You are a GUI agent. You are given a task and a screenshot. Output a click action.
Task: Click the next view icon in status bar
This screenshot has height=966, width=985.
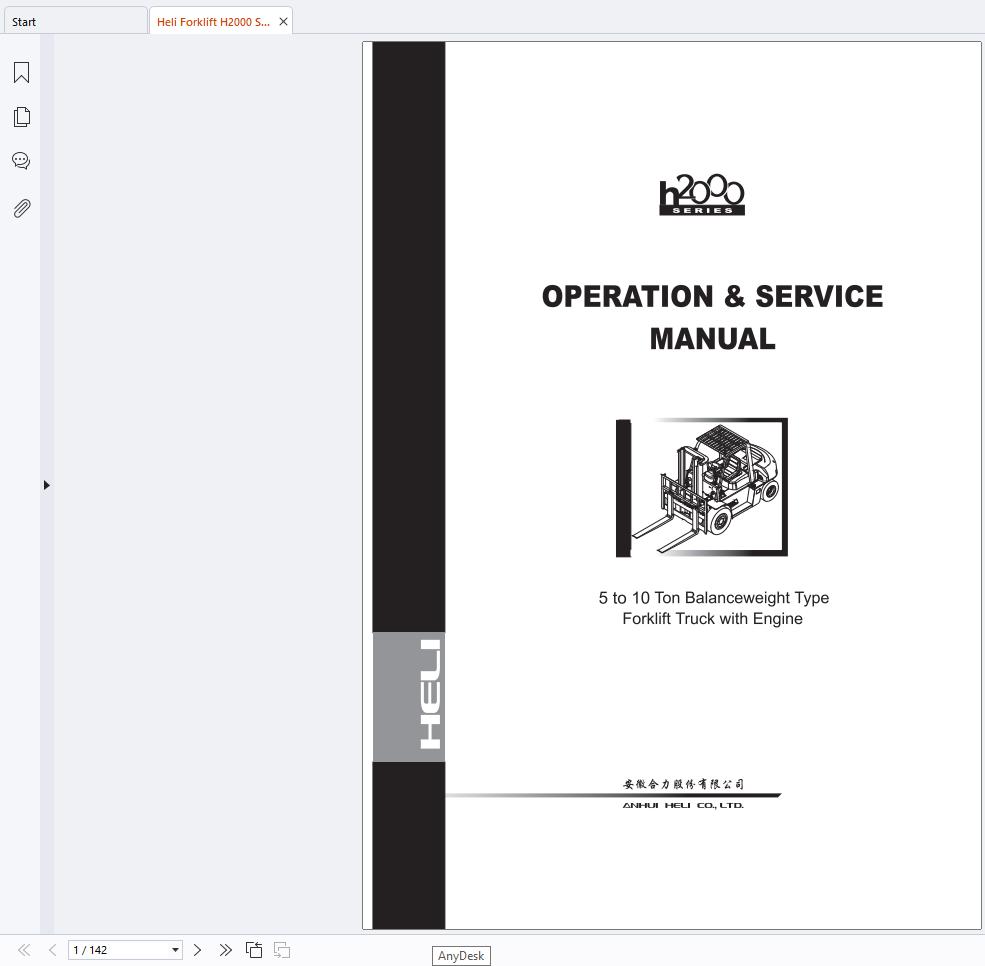tap(282, 950)
